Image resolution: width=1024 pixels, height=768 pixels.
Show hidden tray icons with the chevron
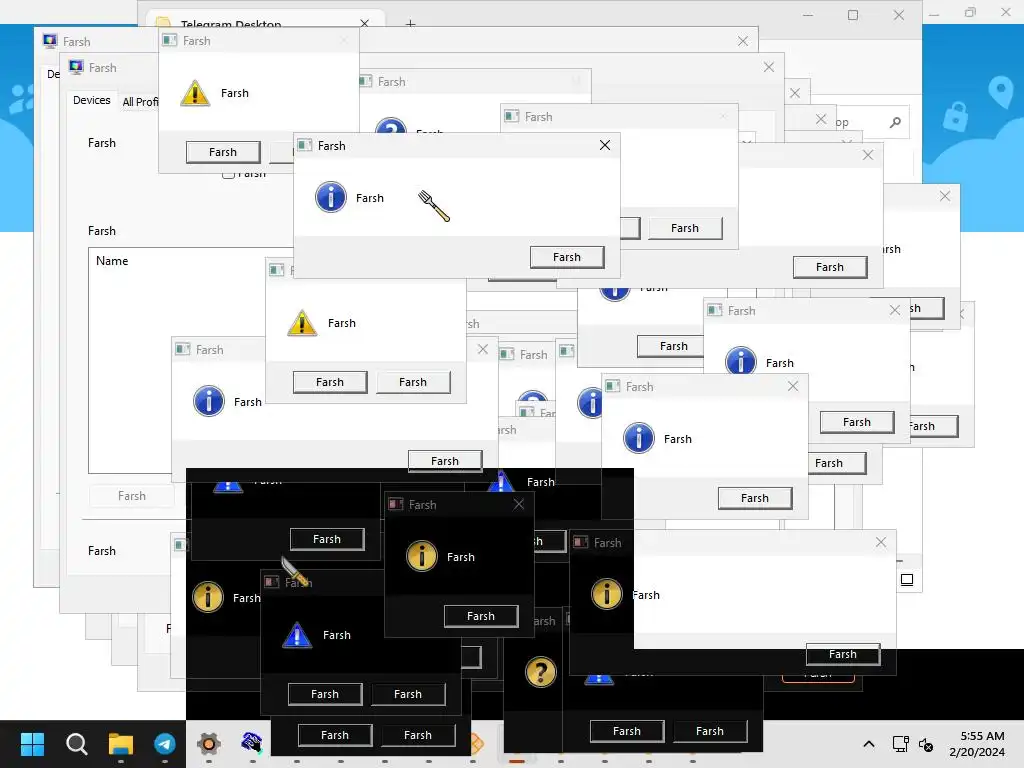coord(869,743)
